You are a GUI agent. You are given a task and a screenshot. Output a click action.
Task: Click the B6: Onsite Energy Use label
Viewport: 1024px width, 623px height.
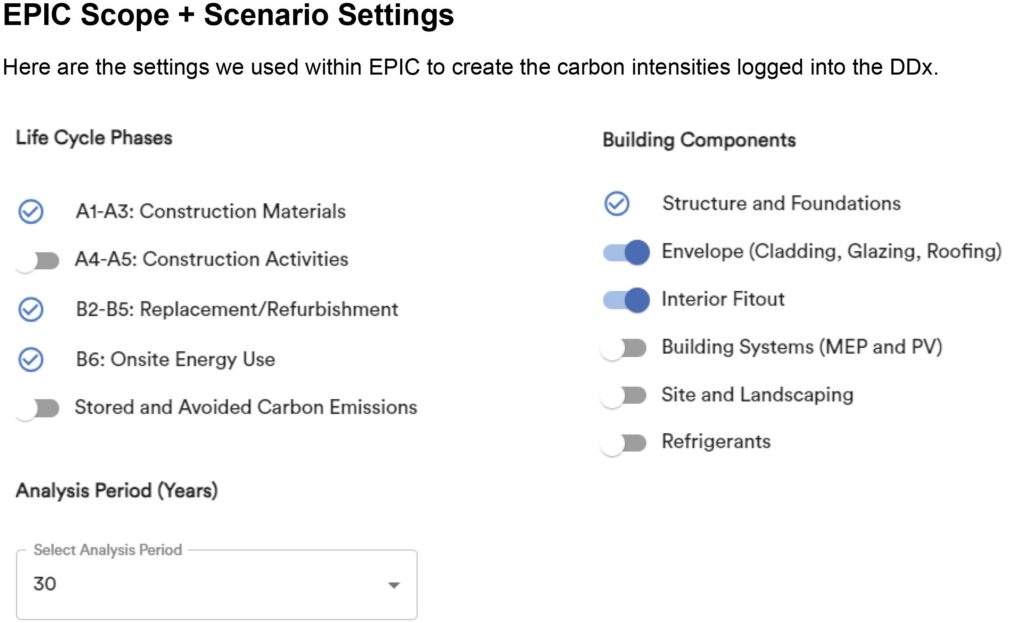[x=175, y=359]
